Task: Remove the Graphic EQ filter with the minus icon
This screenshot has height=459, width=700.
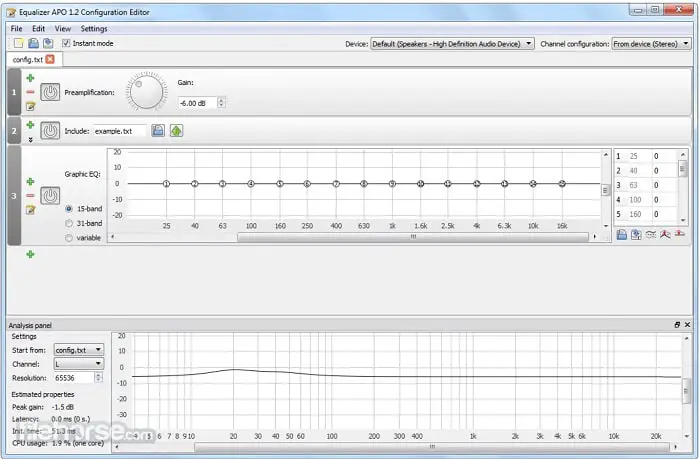Action: point(30,196)
